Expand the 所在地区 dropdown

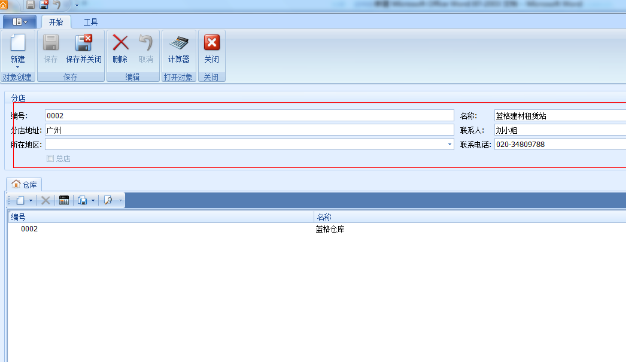450,144
